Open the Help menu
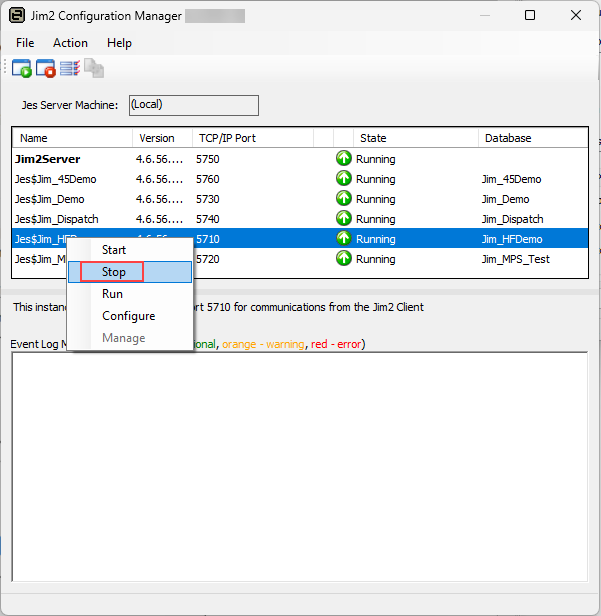The height and width of the screenshot is (616, 601). pos(119,43)
